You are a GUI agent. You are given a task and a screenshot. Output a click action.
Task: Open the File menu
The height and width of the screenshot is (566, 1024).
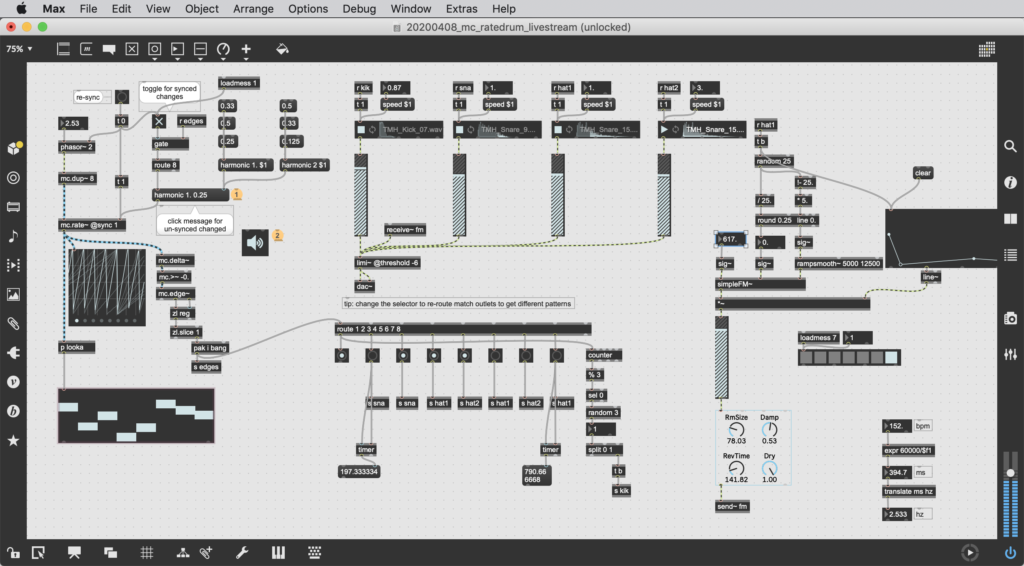[88, 8]
